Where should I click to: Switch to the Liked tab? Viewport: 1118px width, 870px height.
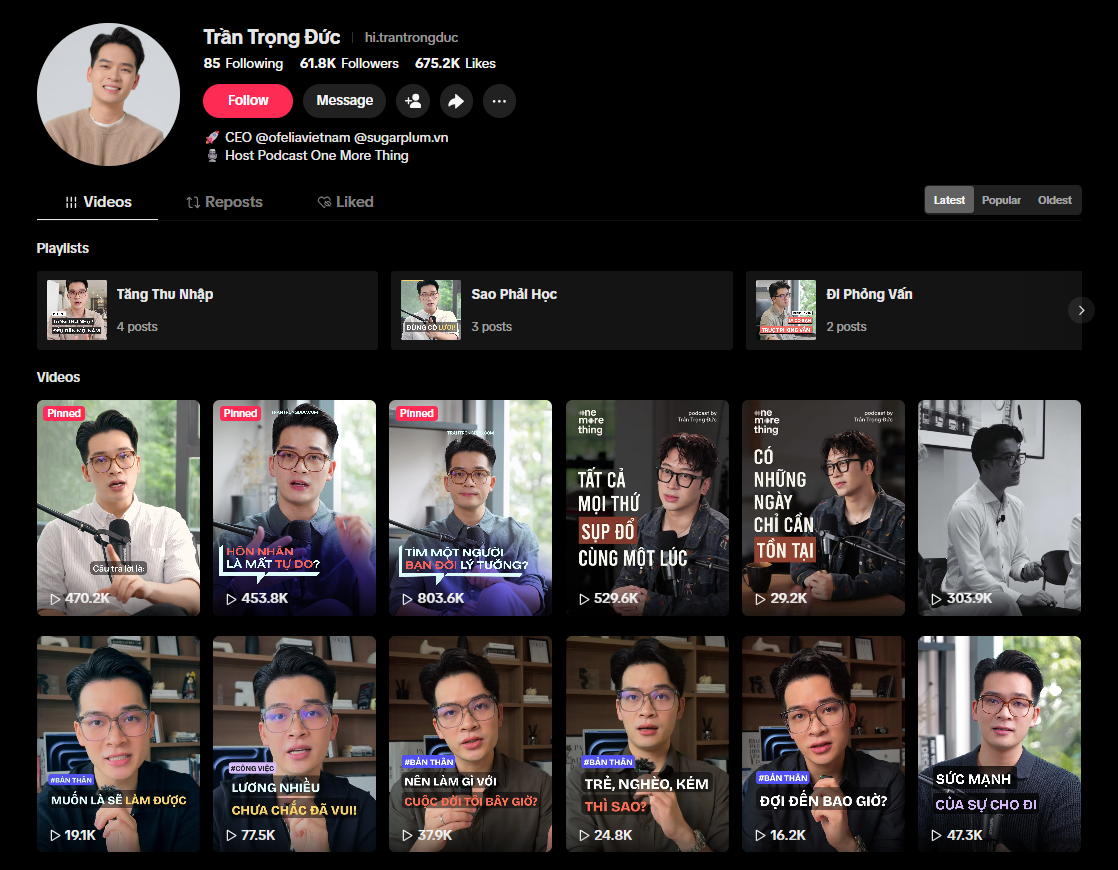click(345, 202)
